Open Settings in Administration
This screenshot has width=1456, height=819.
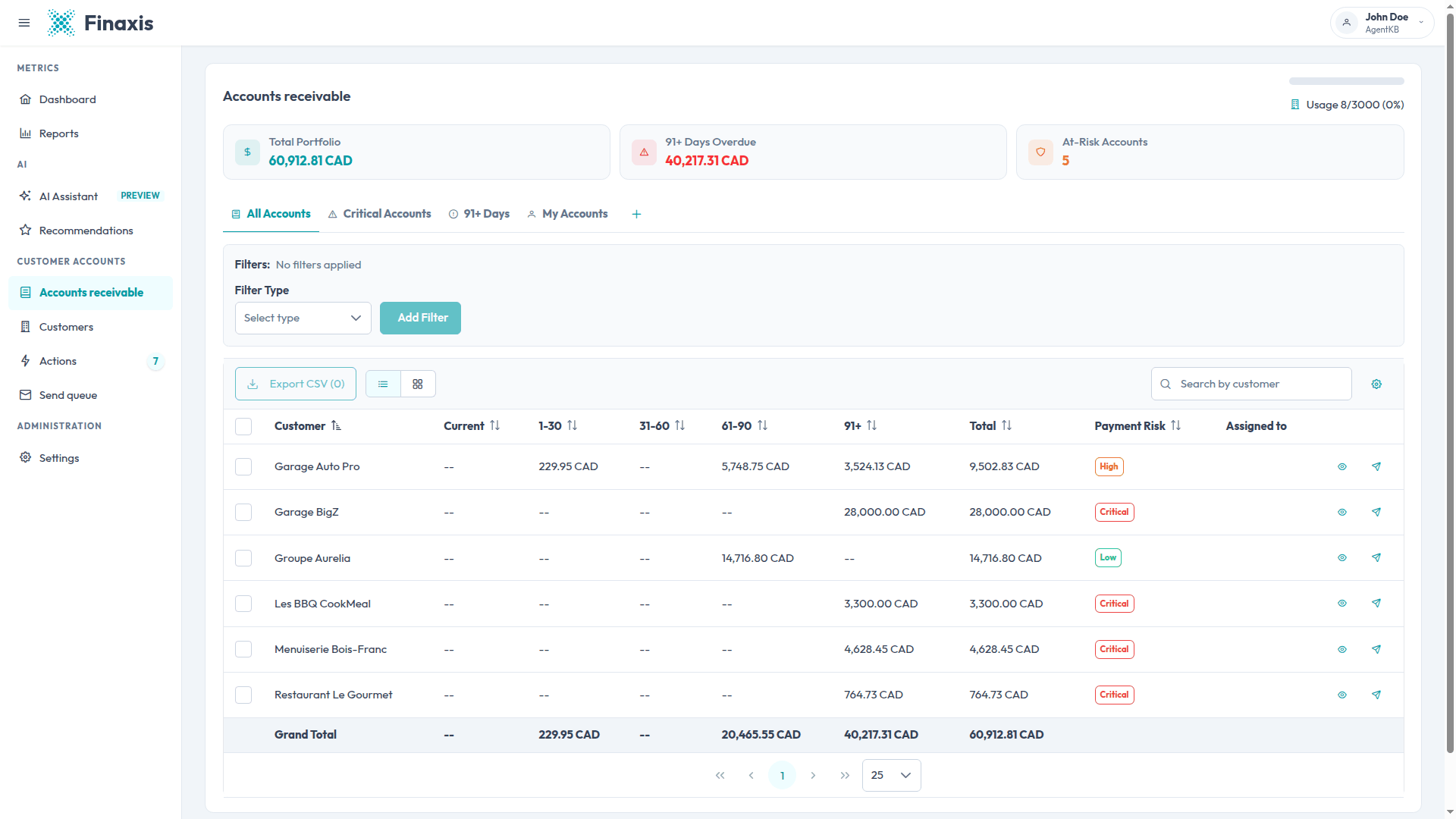point(90,458)
